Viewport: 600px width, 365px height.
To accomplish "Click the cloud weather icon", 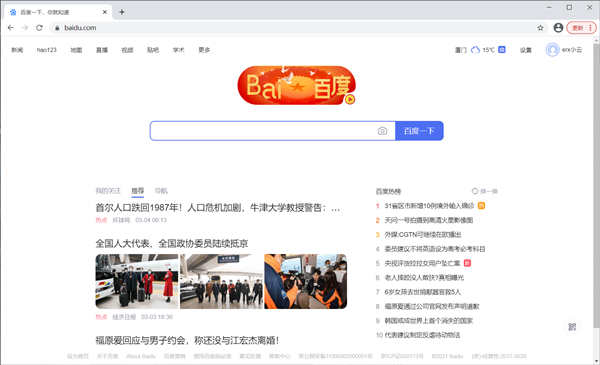I will (475, 50).
